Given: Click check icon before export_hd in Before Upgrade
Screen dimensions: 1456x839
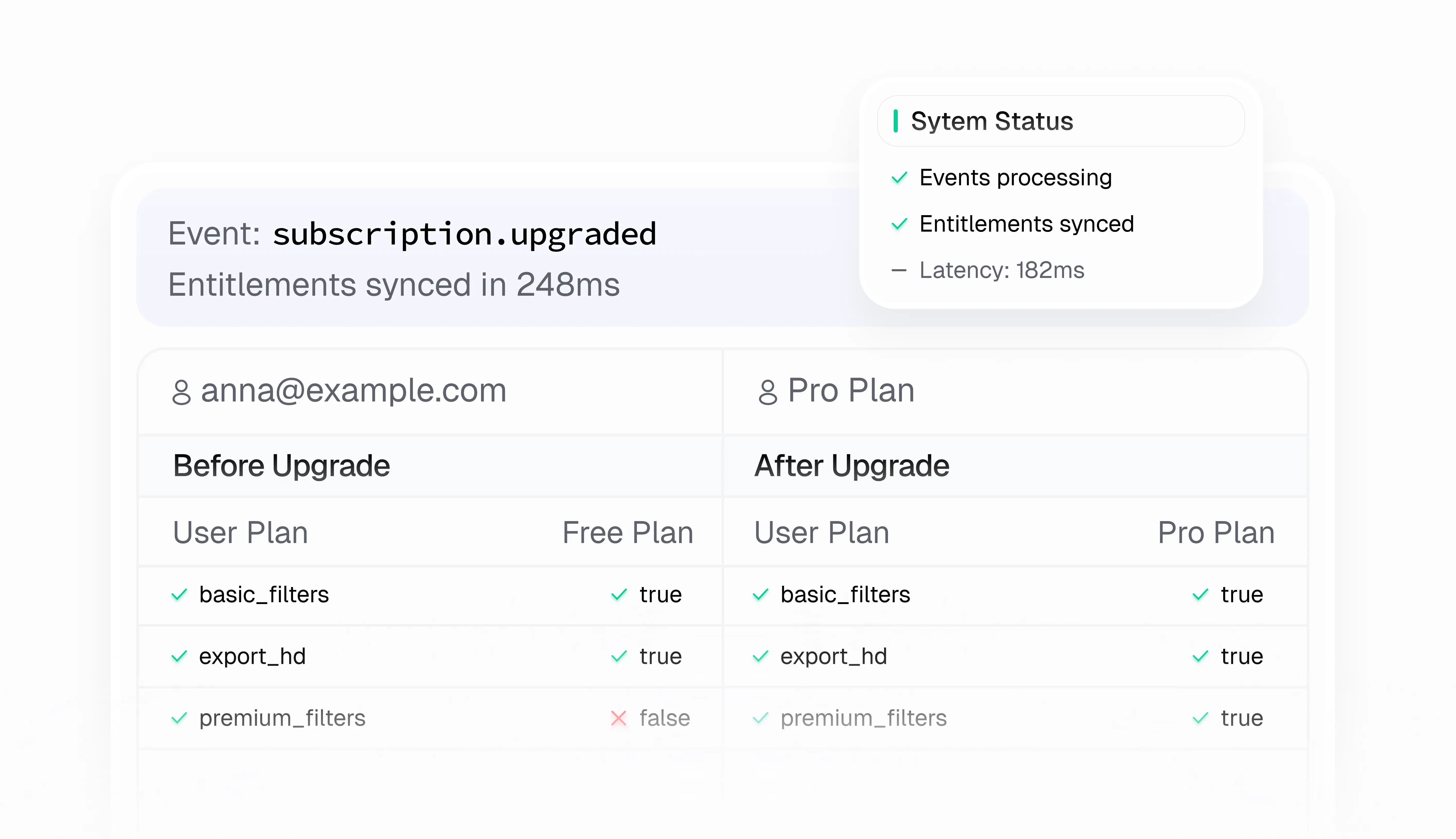Looking at the screenshot, I should 179,656.
